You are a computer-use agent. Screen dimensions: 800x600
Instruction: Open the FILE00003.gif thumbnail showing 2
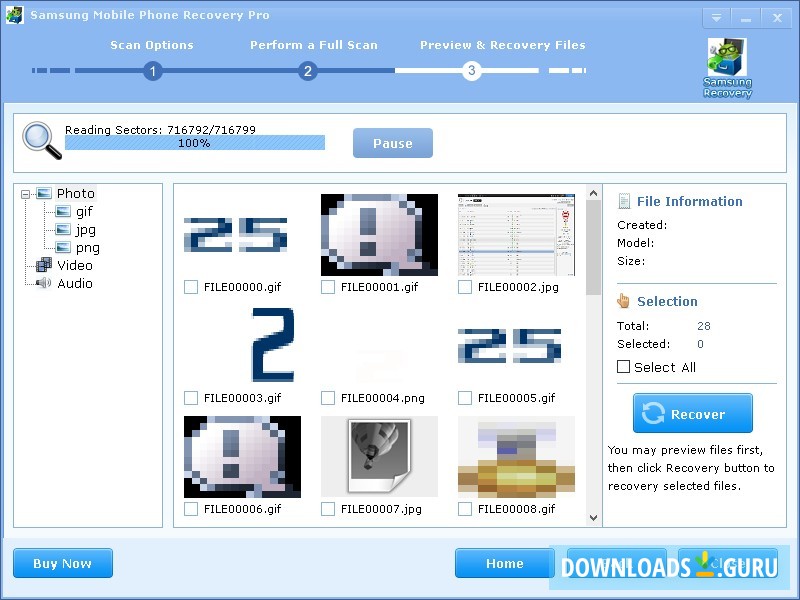point(273,345)
